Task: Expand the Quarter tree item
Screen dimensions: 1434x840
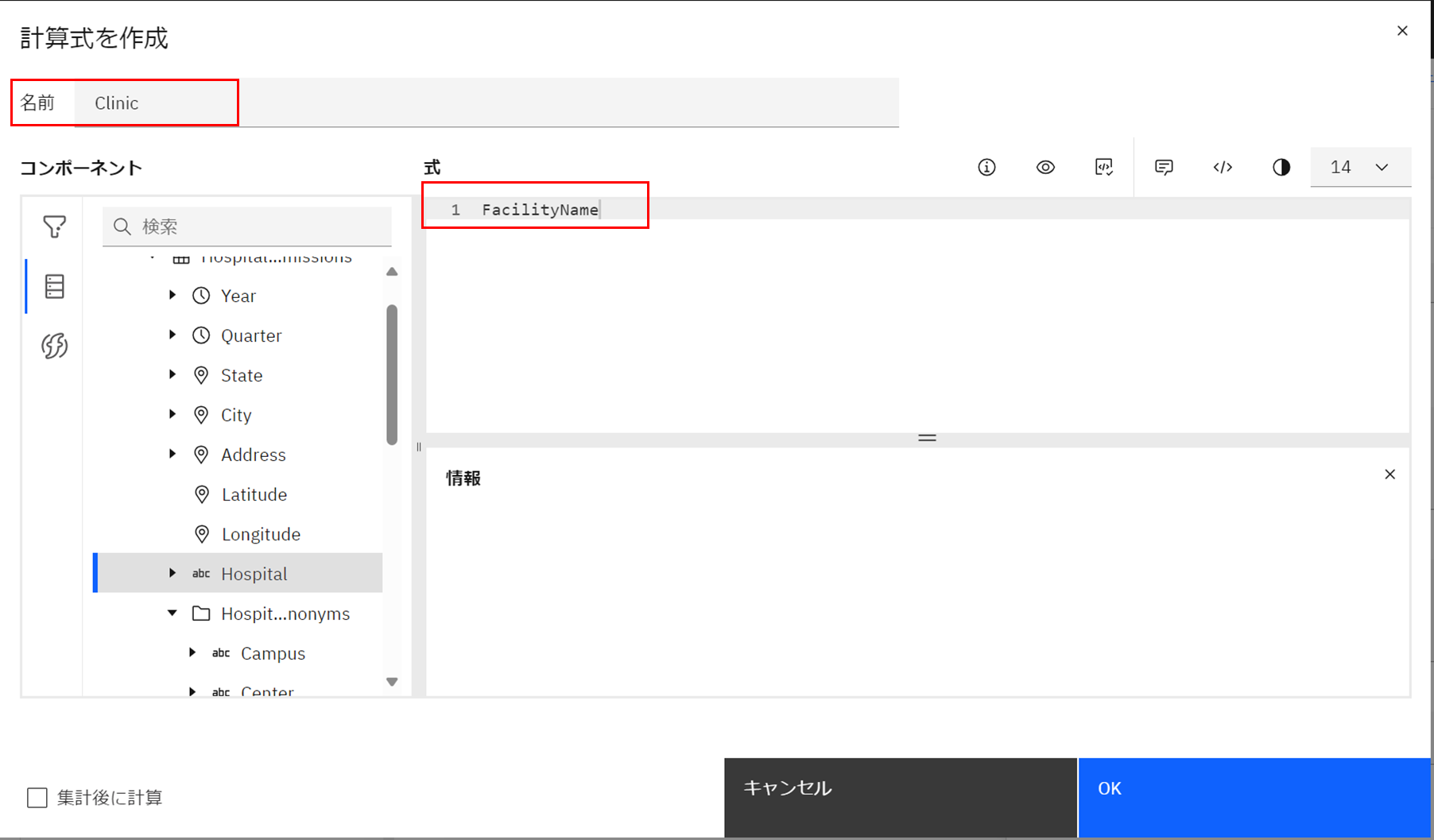Action: pos(172,335)
